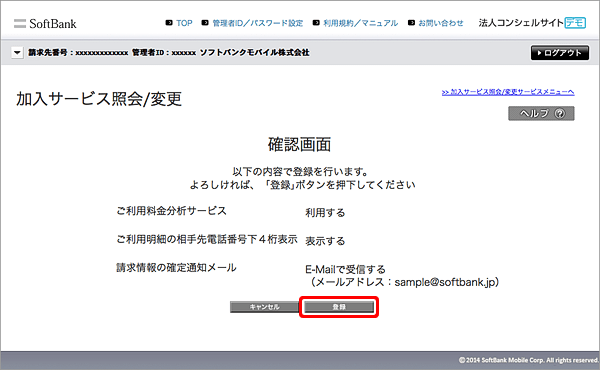Click the 以下の内容で登録を行います instruction text

300,172
